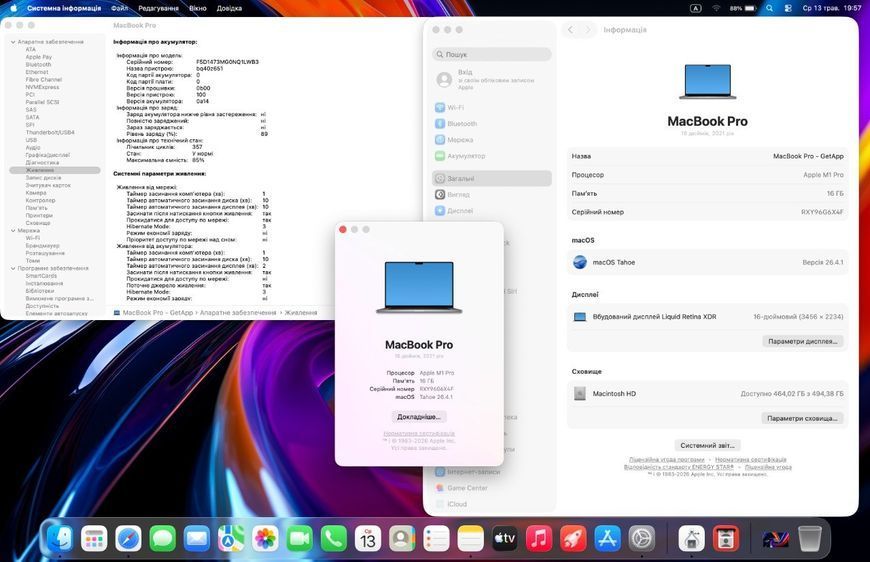
Task: Open System Settings gear in the Dock
Action: point(642,538)
